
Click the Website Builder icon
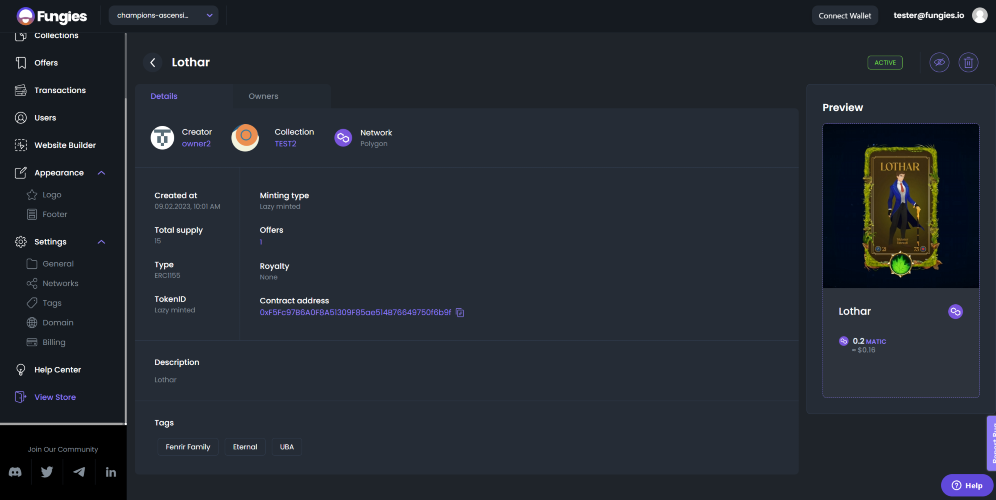pyautogui.click(x=21, y=145)
